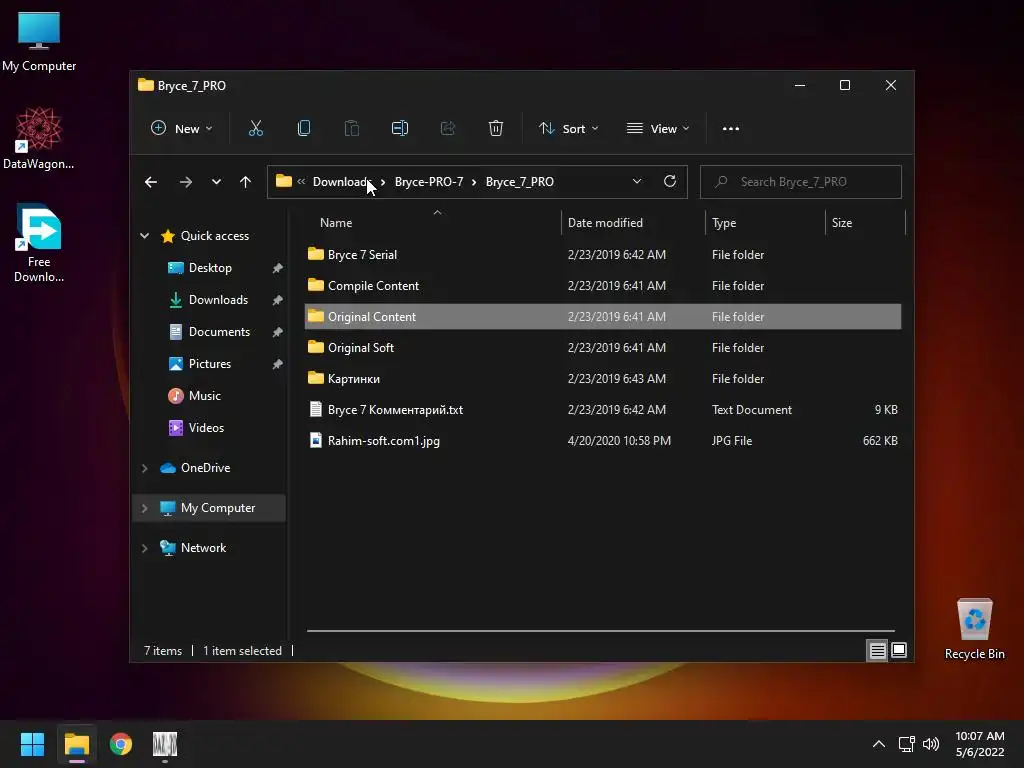
Task: Select Bryce 7 Комментарий.txt file
Action: click(603, 409)
